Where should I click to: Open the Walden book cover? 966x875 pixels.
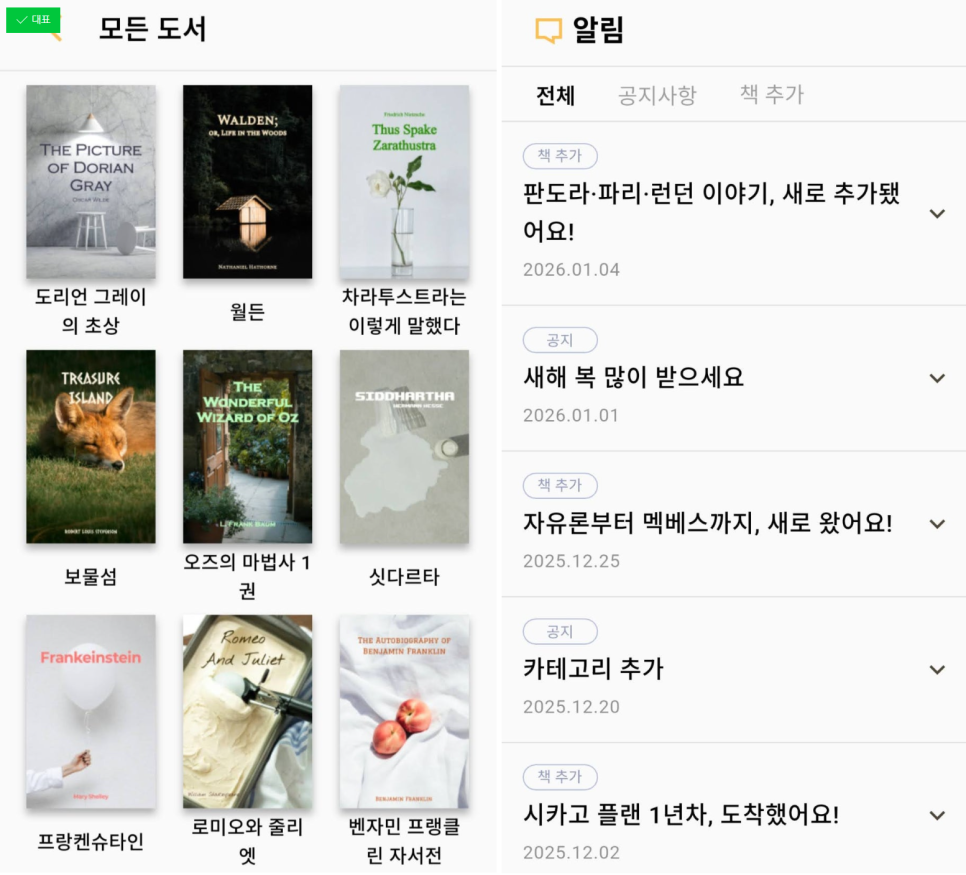(x=247, y=182)
